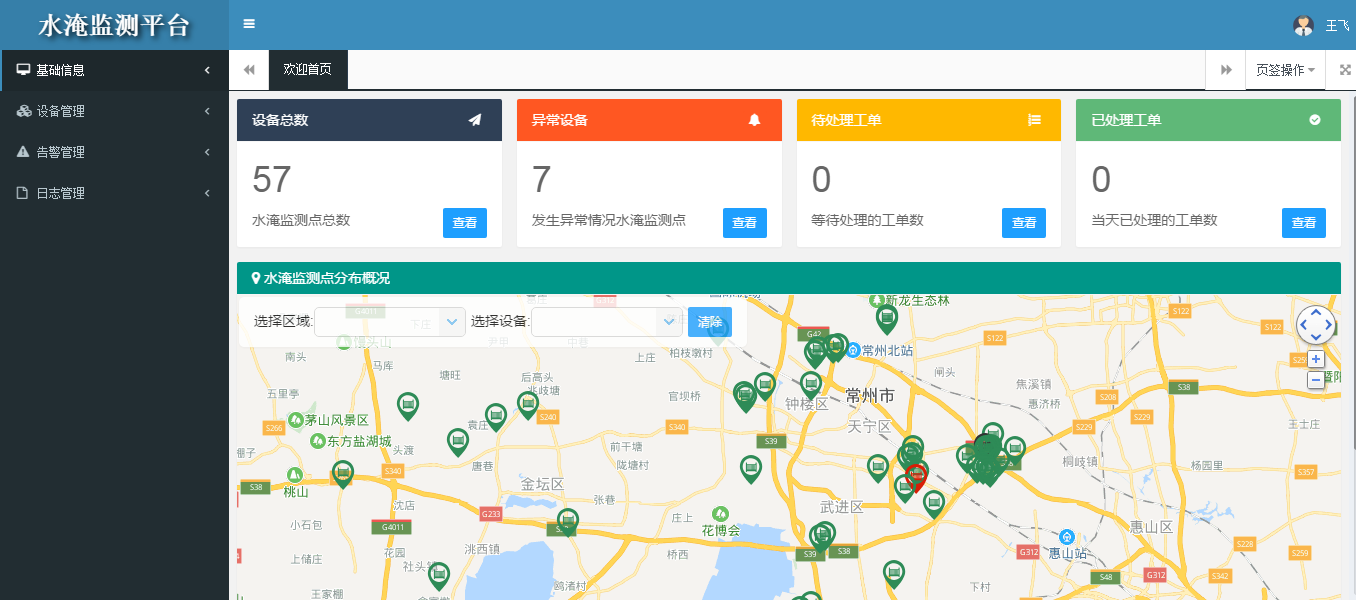Image resolution: width=1356 pixels, height=607 pixels.
Task: Click the warning triangle icon beside 告警管理
Action: 22,152
